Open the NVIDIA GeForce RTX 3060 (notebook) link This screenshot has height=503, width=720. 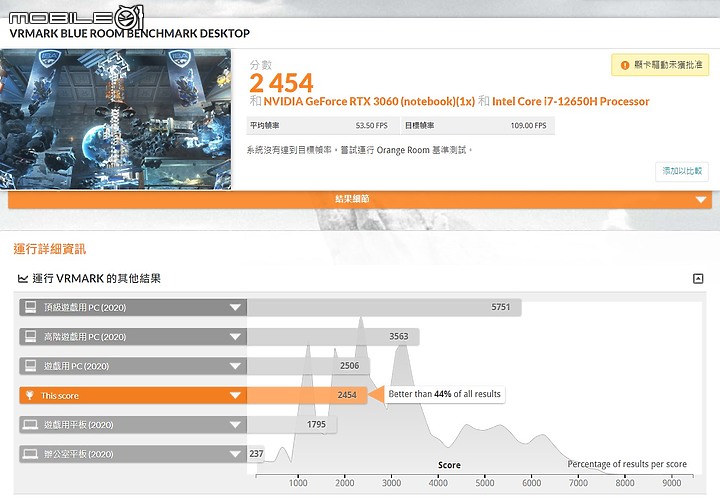point(369,102)
